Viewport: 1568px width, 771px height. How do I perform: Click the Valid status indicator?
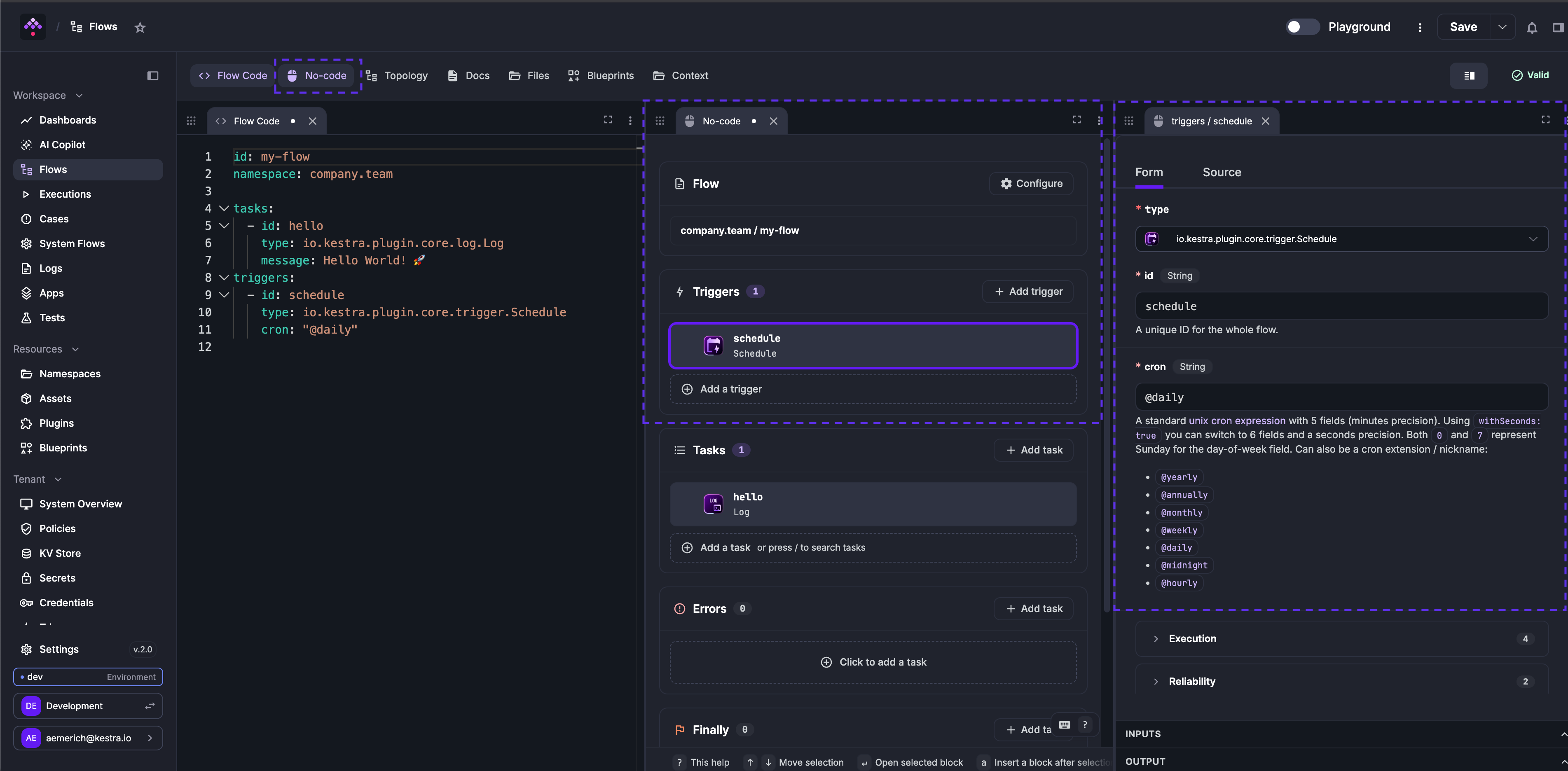pyautogui.click(x=1530, y=75)
